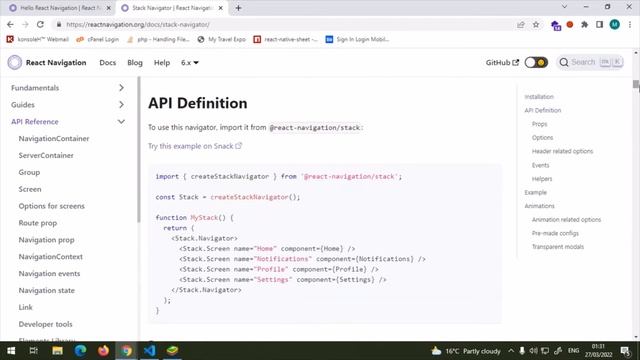Open Options for screens in sidebar
The width and height of the screenshot is (640, 360).
(51, 206)
